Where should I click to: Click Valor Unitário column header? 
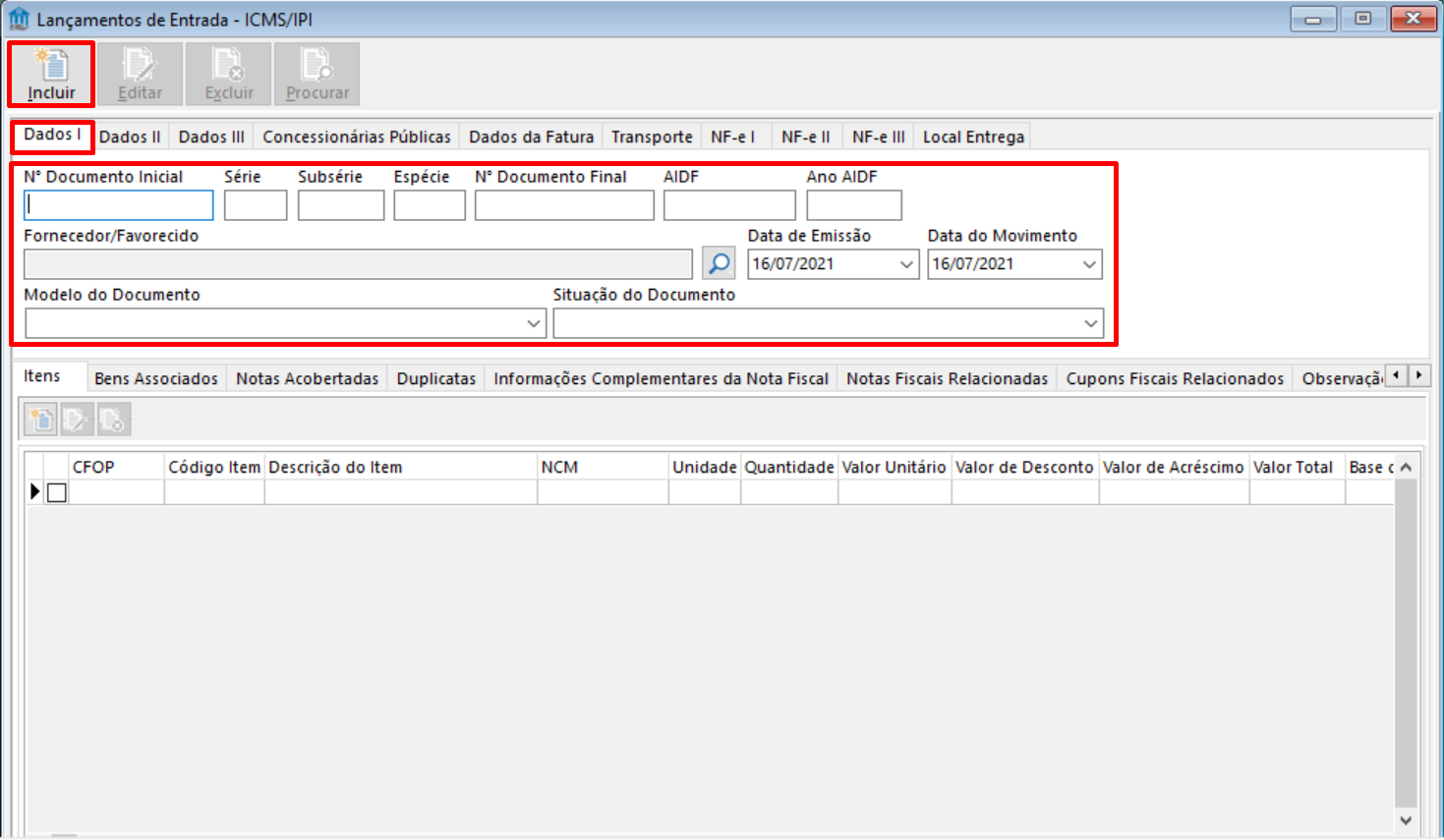pyautogui.click(x=895, y=467)
